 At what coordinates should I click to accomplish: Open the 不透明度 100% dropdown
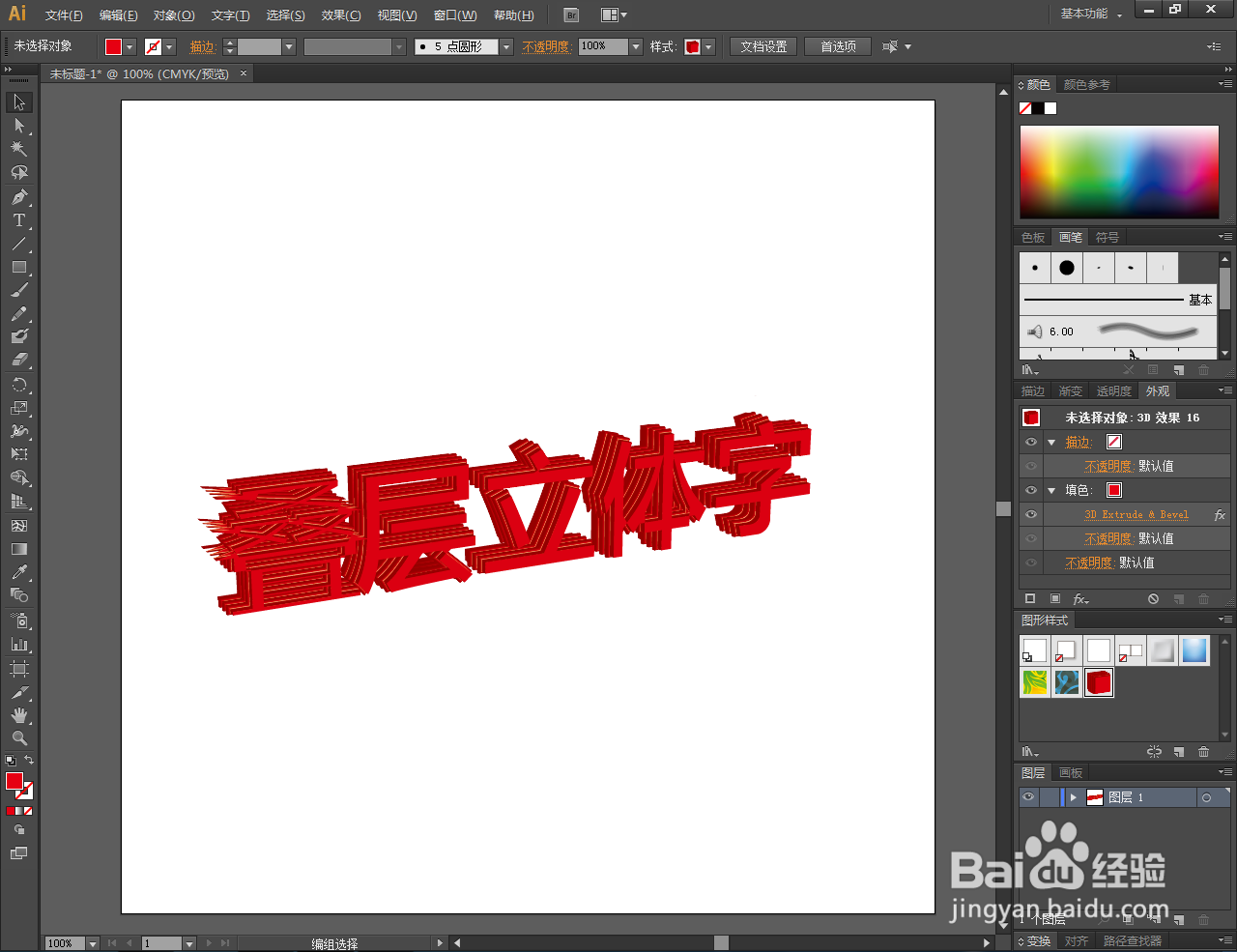(x=634, y=45)
